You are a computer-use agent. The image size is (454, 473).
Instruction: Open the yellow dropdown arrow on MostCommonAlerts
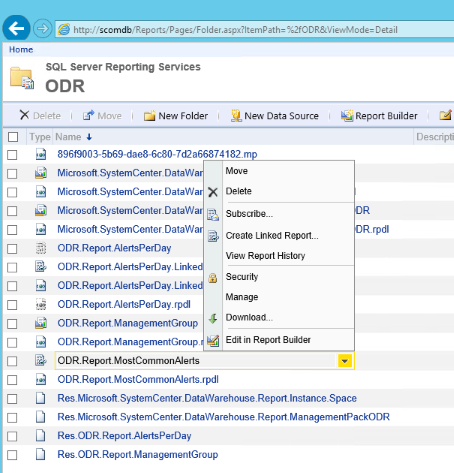(x=345, y=361)
